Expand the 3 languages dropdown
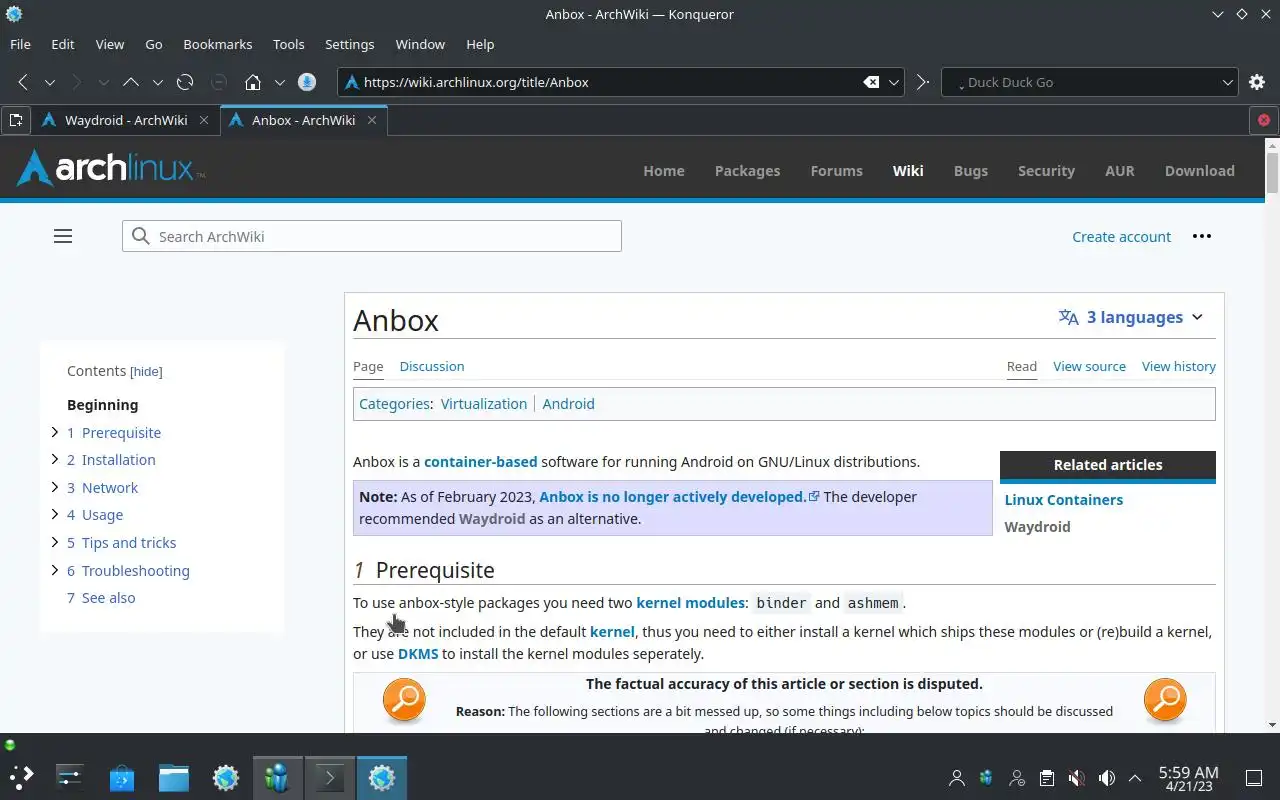 (x=1131, y=317)
